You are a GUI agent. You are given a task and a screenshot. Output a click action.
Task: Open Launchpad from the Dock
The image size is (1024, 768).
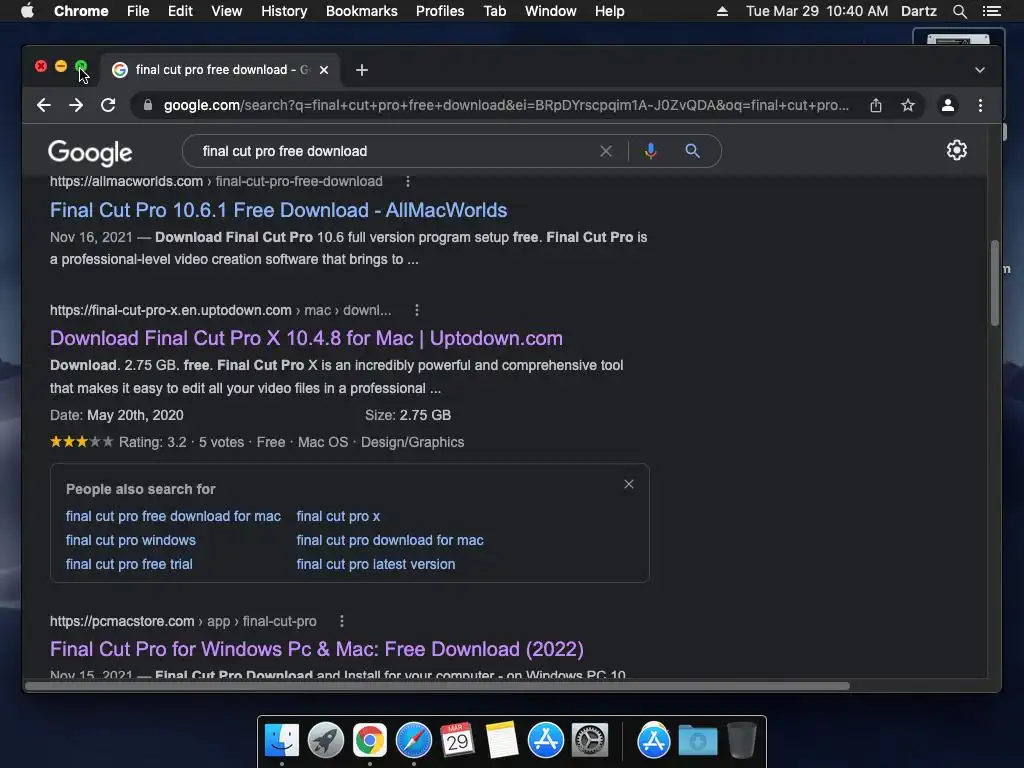pos(326,741)
